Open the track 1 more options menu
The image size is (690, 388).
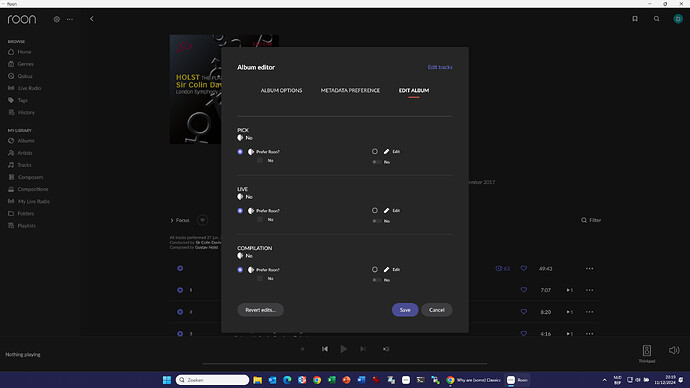(589, 290)
